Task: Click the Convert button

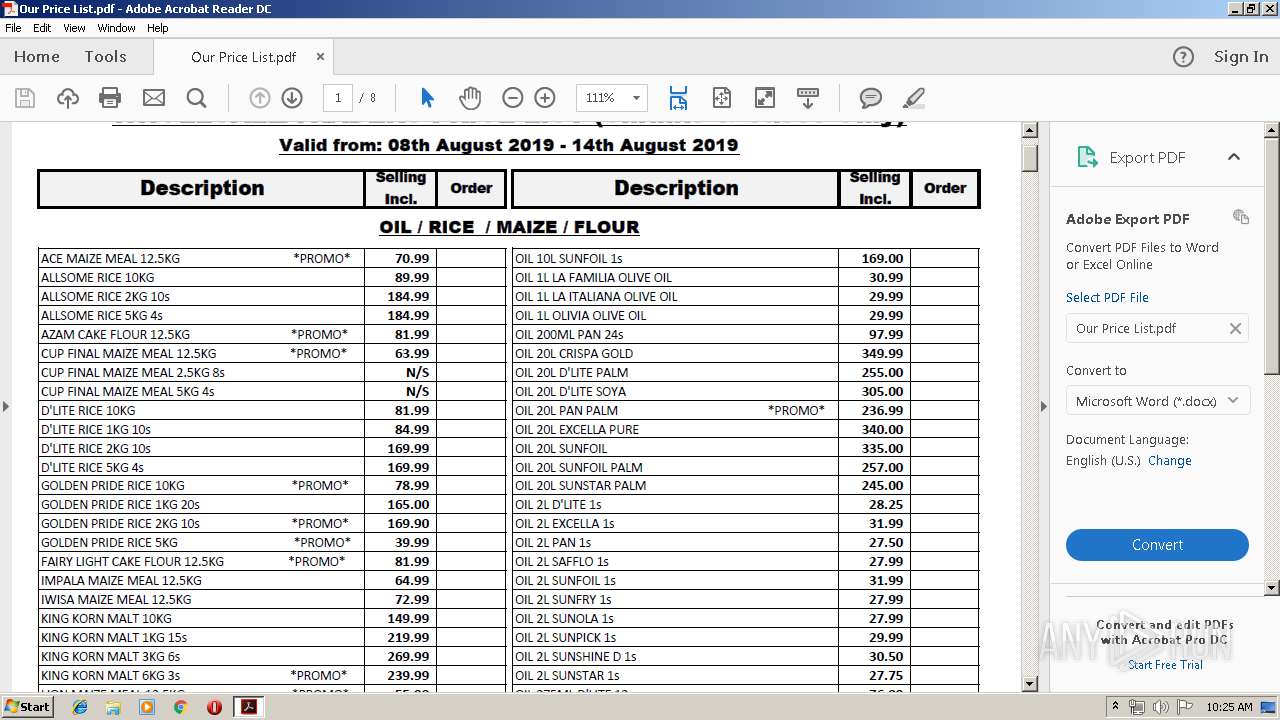Action: pos(1157,545)
